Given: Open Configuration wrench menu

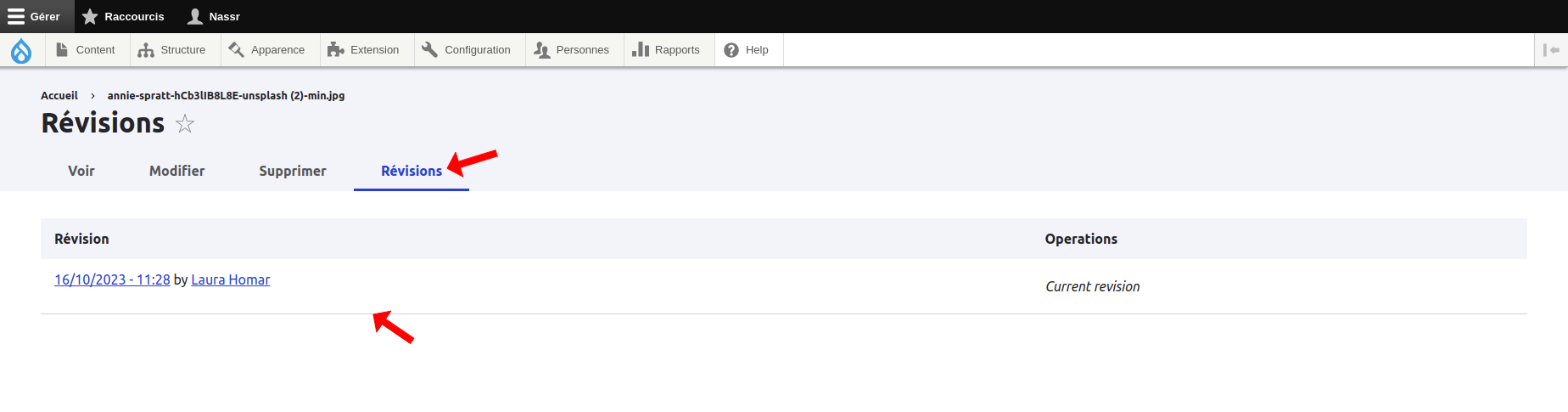Looking at the screenshot, I should (467, 50).
